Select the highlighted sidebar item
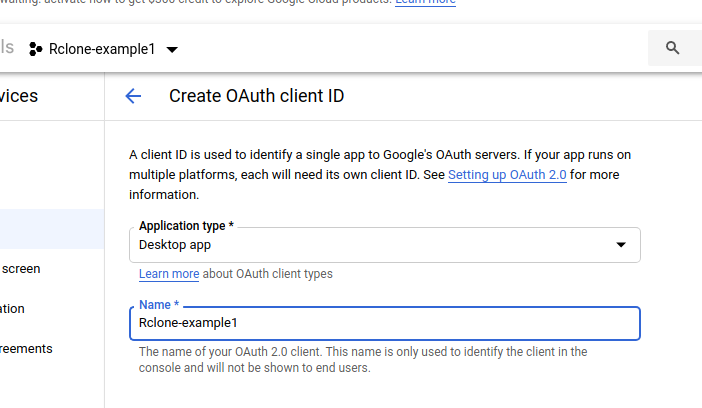The width and height of the screenshot is (702, 408). 52,229
